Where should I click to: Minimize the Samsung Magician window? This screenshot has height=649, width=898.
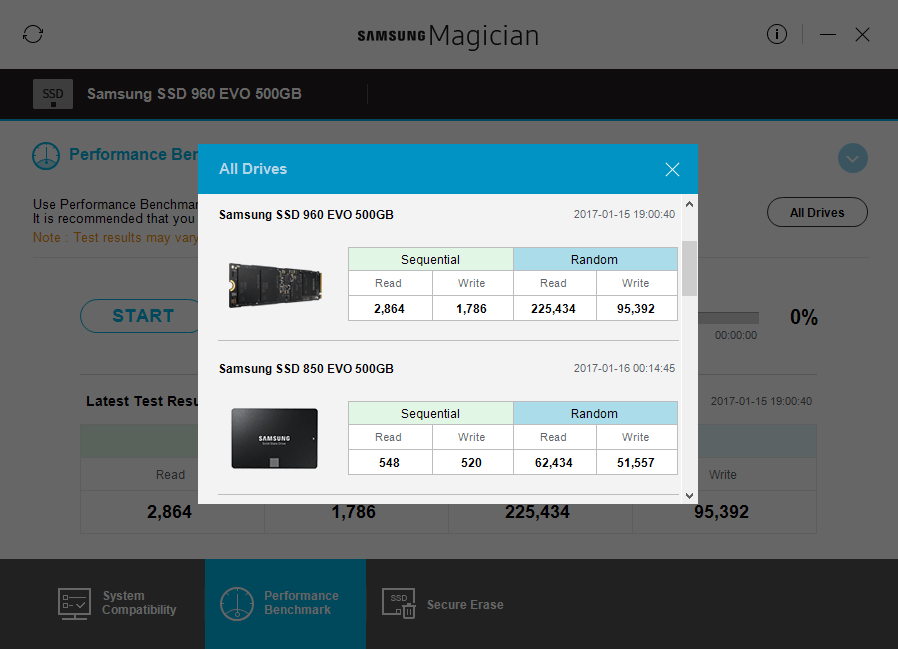pos(828,35)
